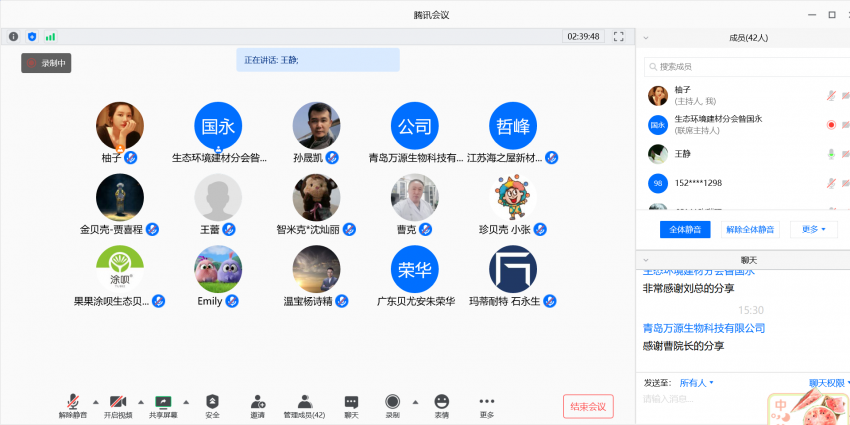This screenshot has width=850, height=425.
Task: Click 柚子's avatar thumbnail in the grid
Action: 120,126
